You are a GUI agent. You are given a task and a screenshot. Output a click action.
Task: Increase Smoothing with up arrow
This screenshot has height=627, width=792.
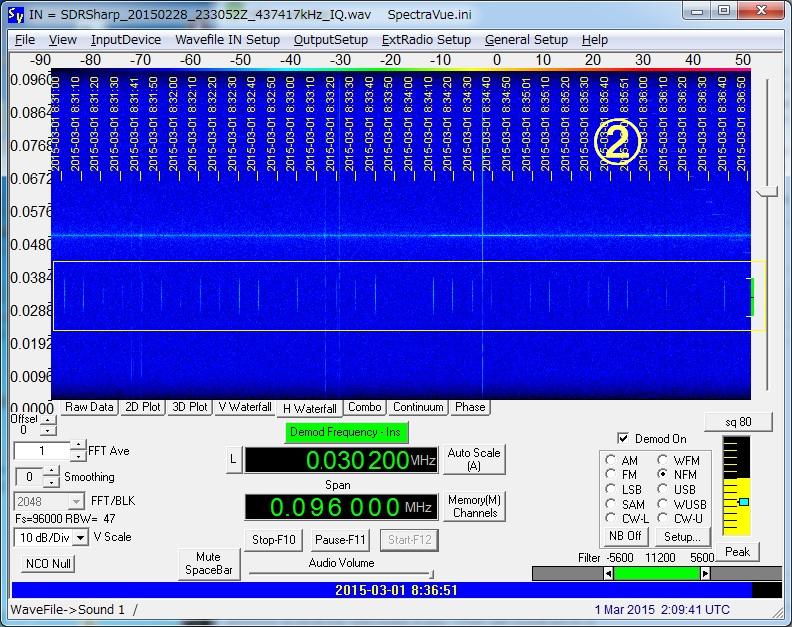[x=52, y=471]
